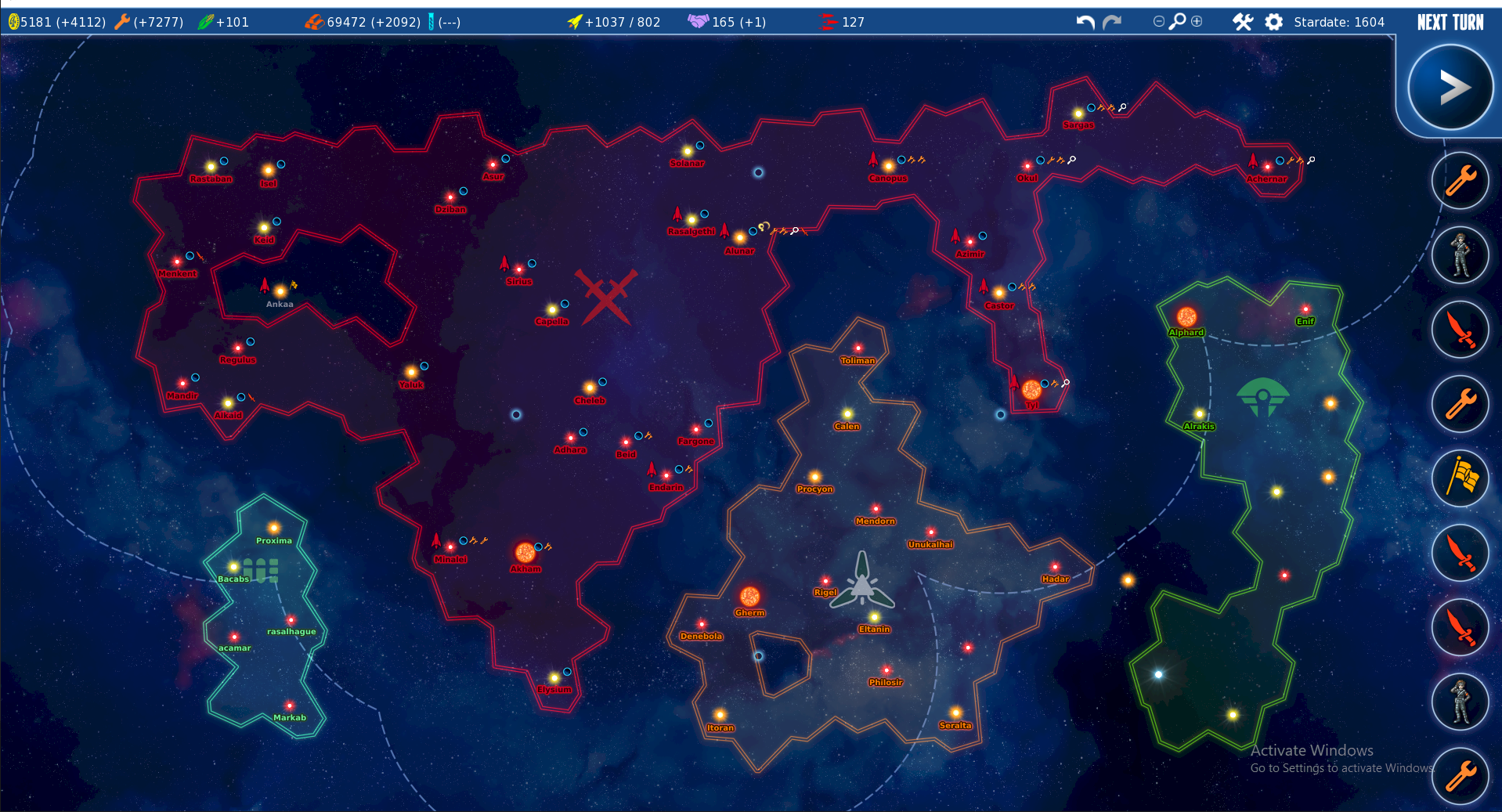Open the diplomacy handshake indicator
This screenshot has width=1502, height=812.
tap(696, 21)
